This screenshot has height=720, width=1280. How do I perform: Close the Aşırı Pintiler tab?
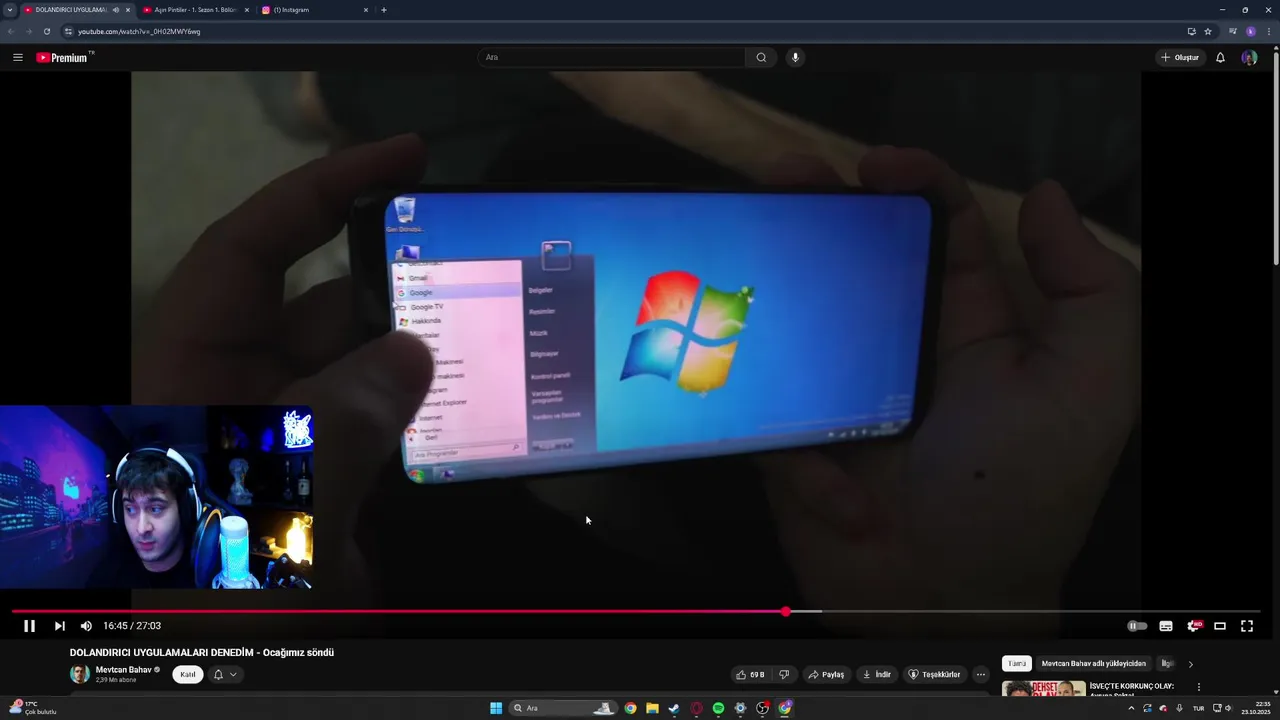coord(247,10)
